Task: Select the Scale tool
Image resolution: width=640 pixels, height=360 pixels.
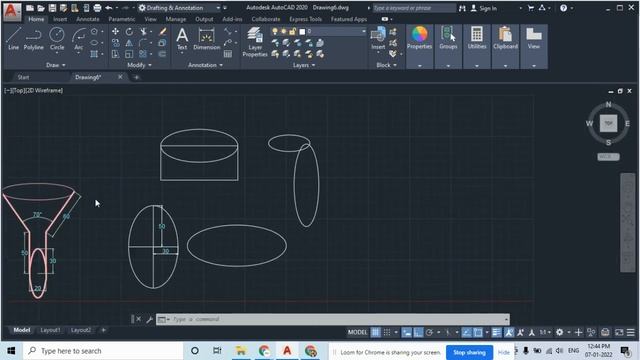Action: coord(129,54)
